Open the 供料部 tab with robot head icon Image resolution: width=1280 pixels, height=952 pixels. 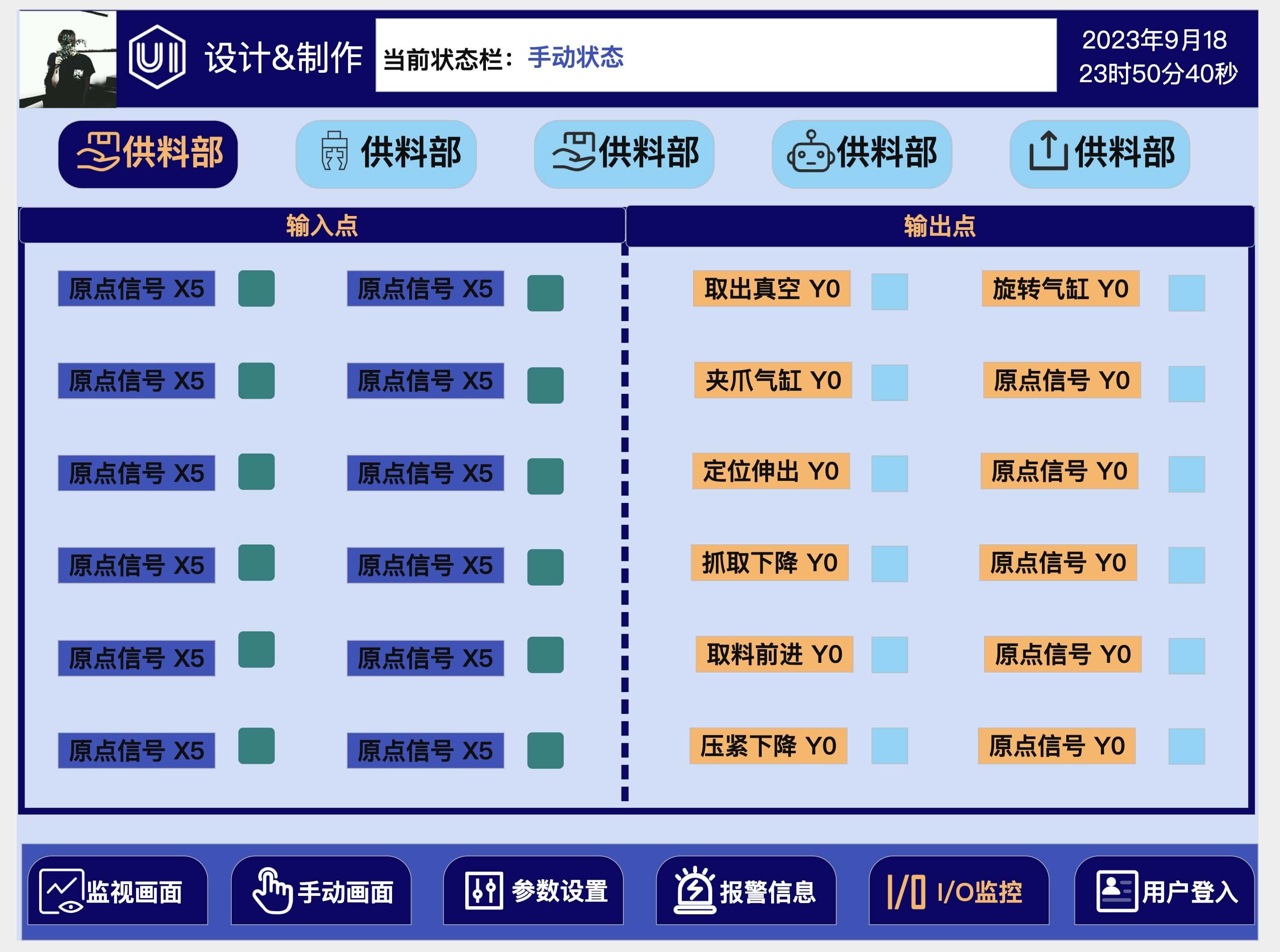coord(861,154)
